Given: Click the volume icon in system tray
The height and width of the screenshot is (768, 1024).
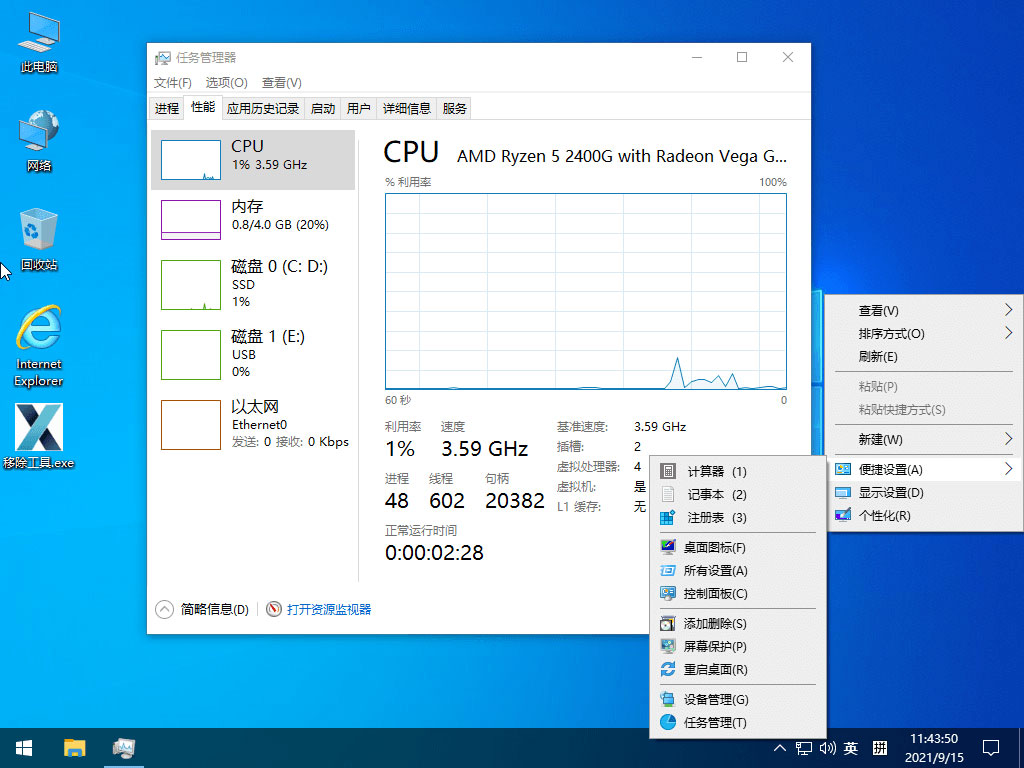Looking at the screenshot, I should click(826, 747).
